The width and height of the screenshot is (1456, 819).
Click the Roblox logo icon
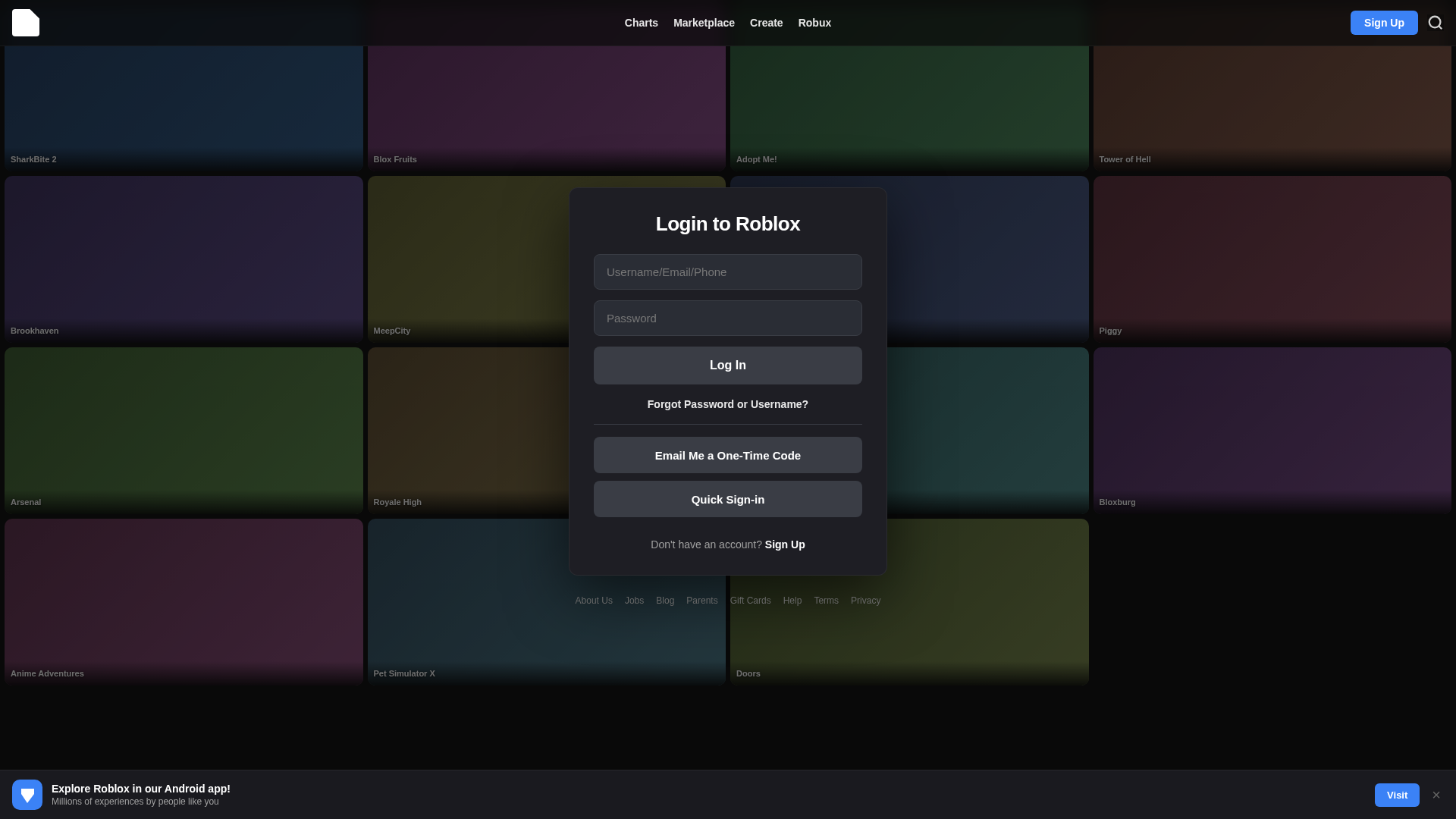[26, 23]
